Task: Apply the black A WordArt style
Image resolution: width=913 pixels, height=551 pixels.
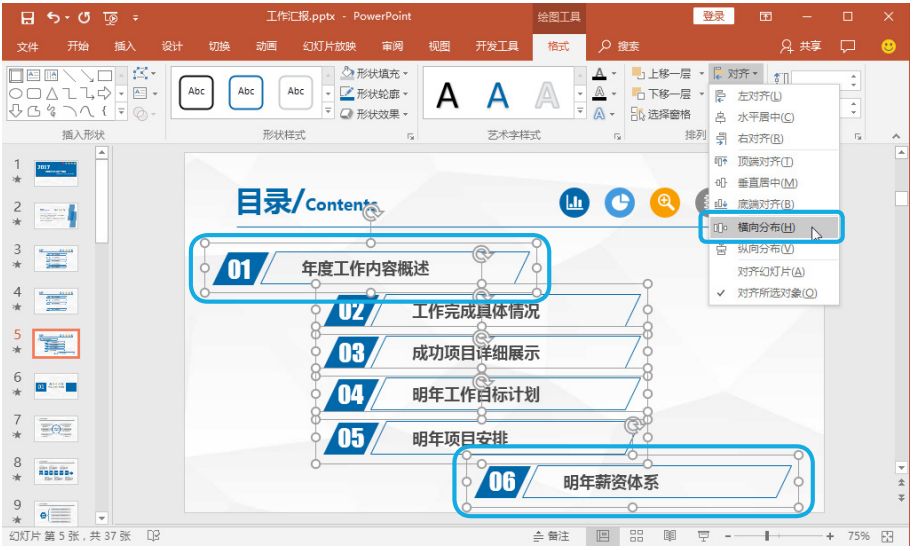Action: [447, 96]
